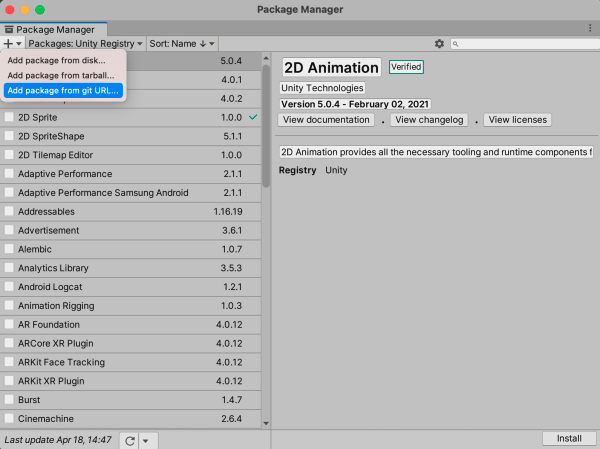The image size is (600, 449).
Task: Toggle the expander box beside AR Foundation
Action: coord(9,324)
